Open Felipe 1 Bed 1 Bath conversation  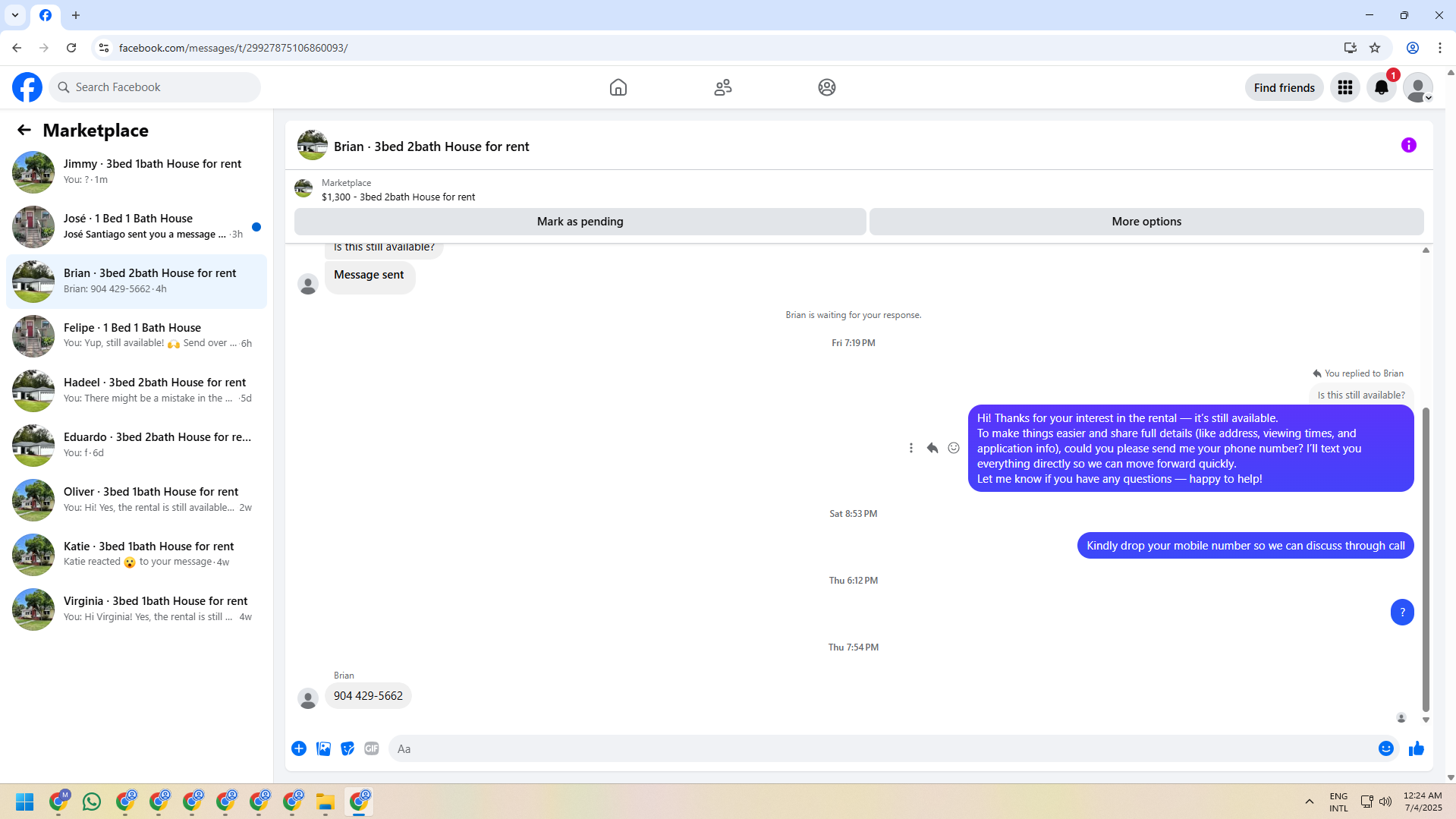coord(137,336)
